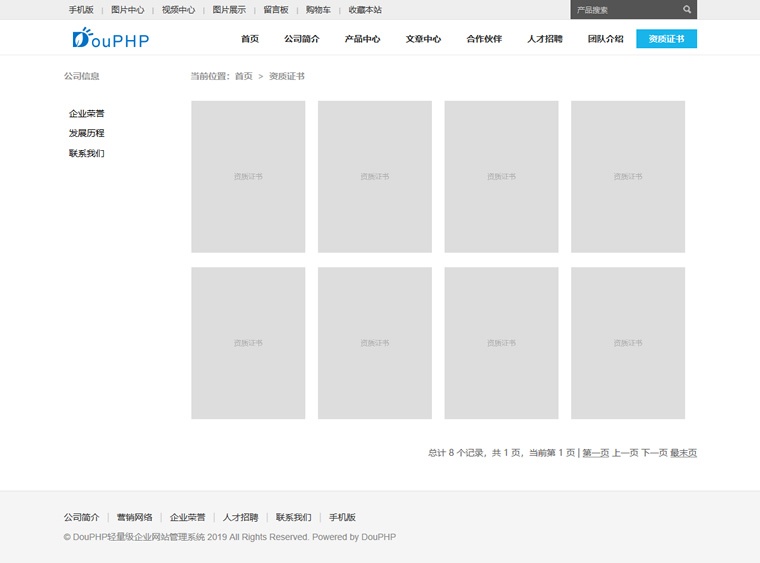
Task: Click the first certificate thumbnail in top row
Action: 248,176
